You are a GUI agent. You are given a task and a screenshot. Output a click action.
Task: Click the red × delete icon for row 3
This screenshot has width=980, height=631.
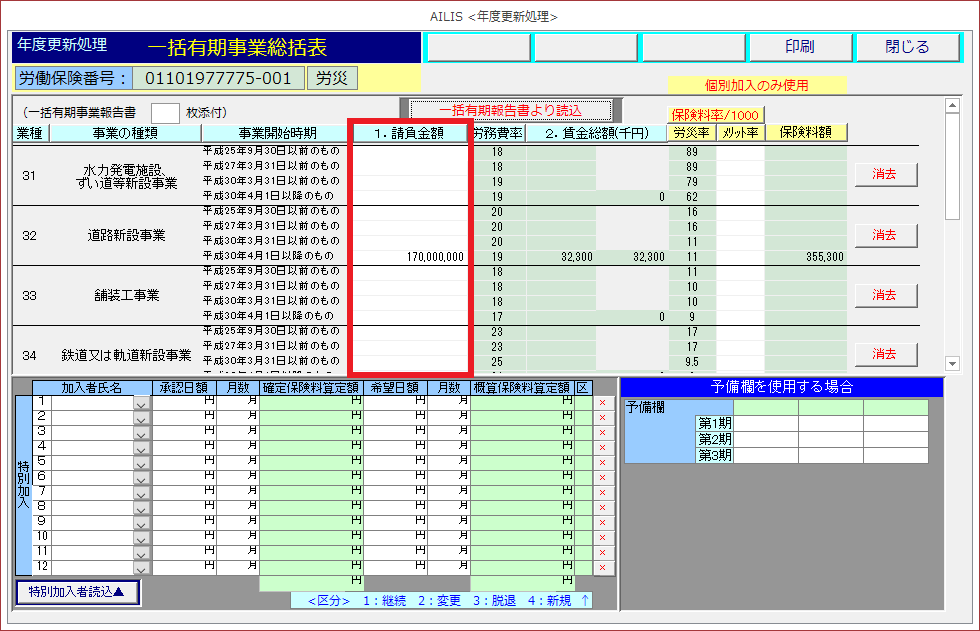[x=602, y=433]
